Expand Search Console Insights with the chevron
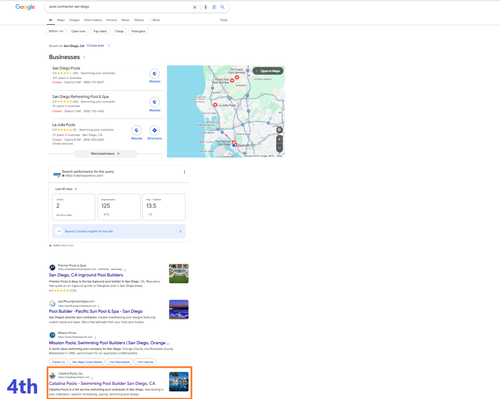Viewport: 500px width, 399px height. 180,231
